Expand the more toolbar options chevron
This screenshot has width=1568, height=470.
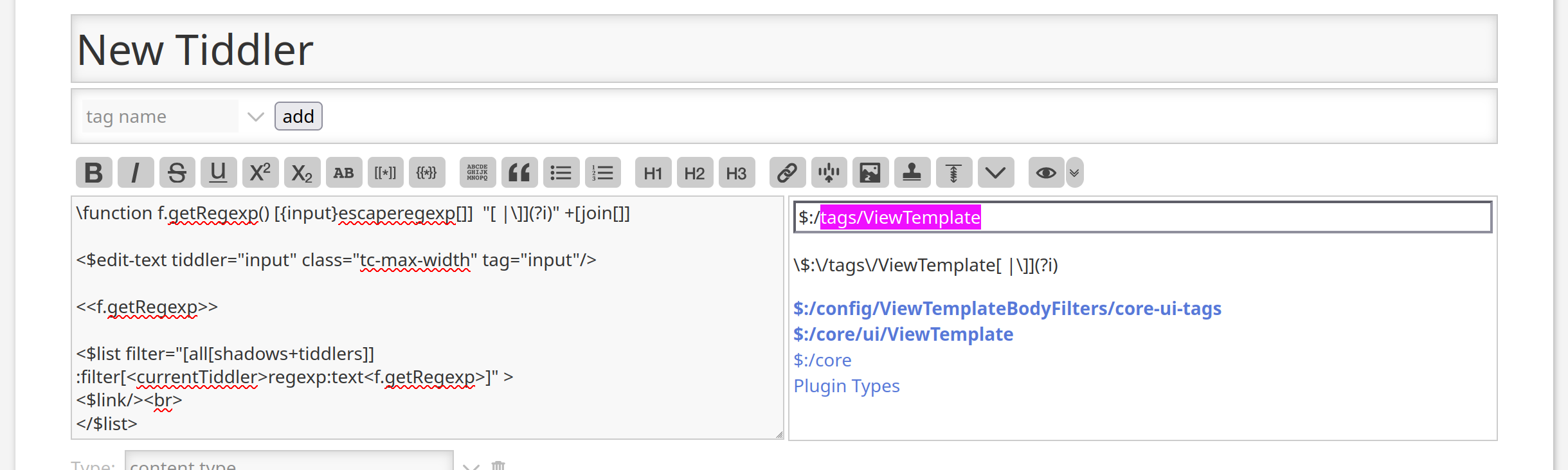[x=995, y=173]
